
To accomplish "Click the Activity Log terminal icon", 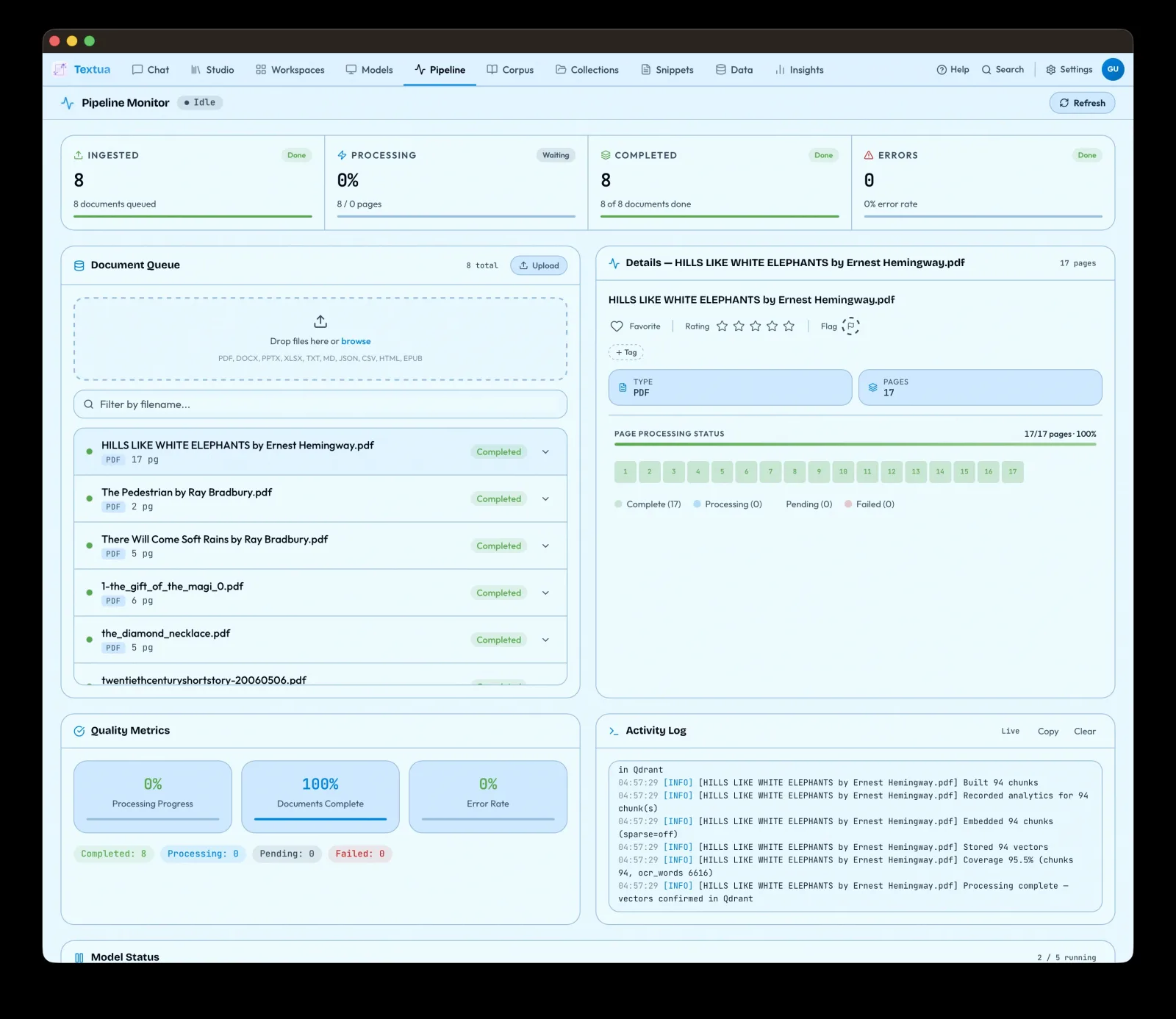I will coord(614,731).
